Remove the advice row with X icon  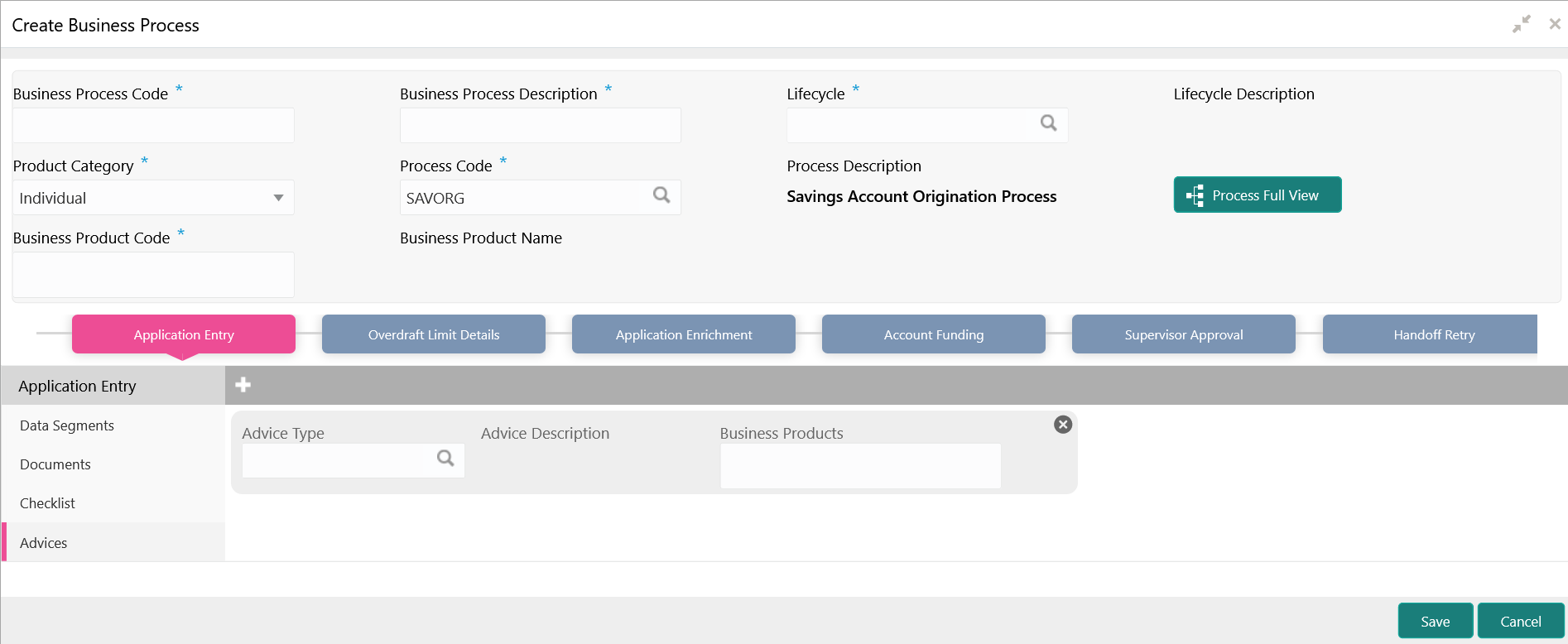tap(1063, 425)
